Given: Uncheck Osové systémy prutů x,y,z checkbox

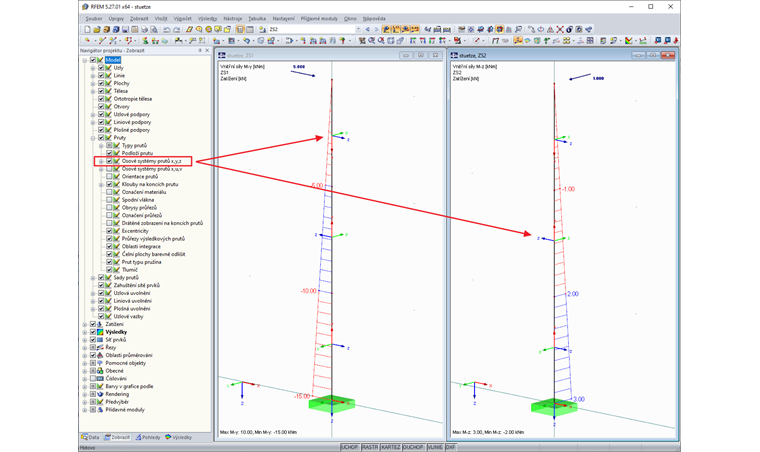Looking at the screenshot, I should [109, 161].
